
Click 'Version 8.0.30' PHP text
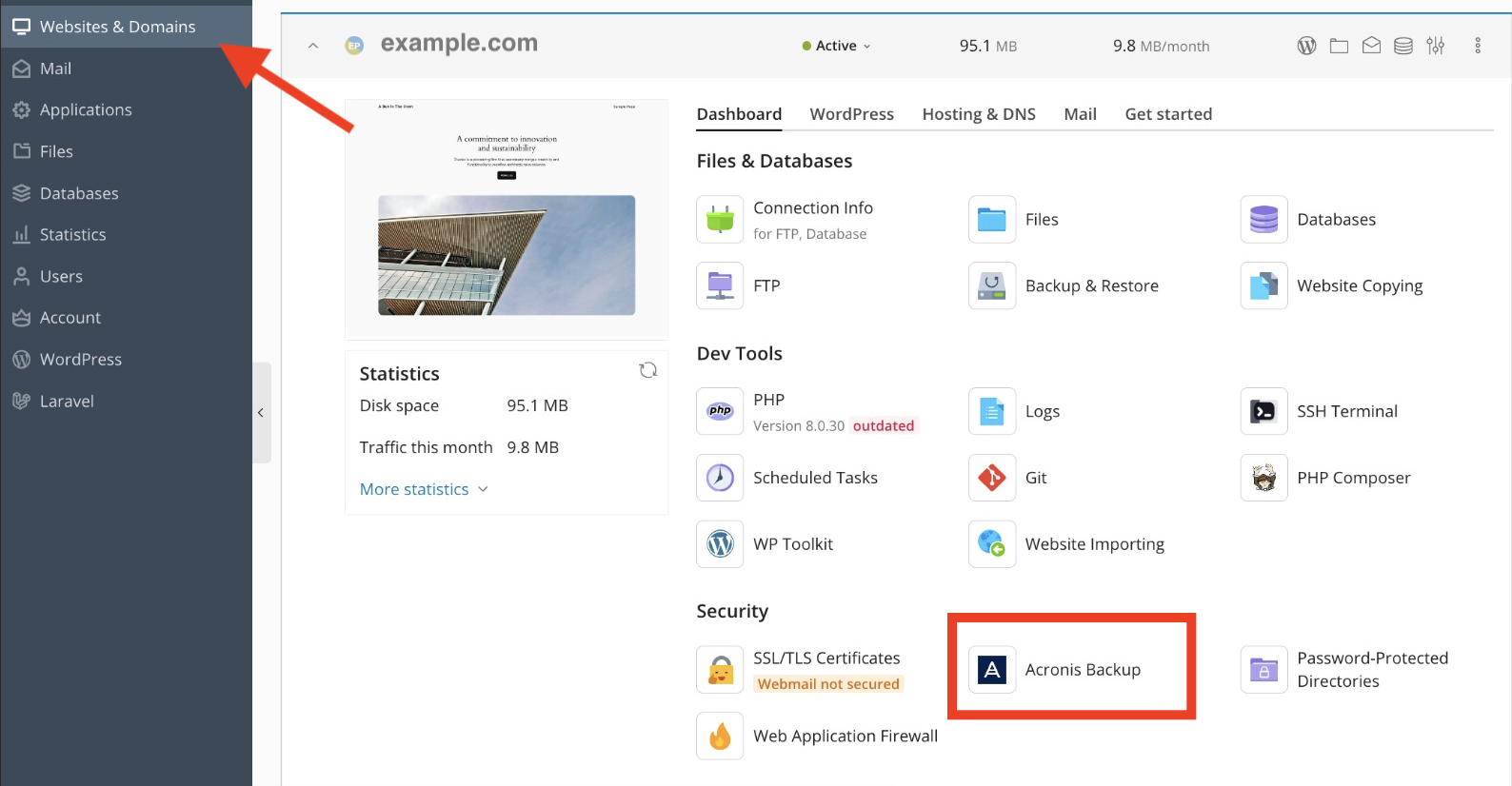[799, 426]
